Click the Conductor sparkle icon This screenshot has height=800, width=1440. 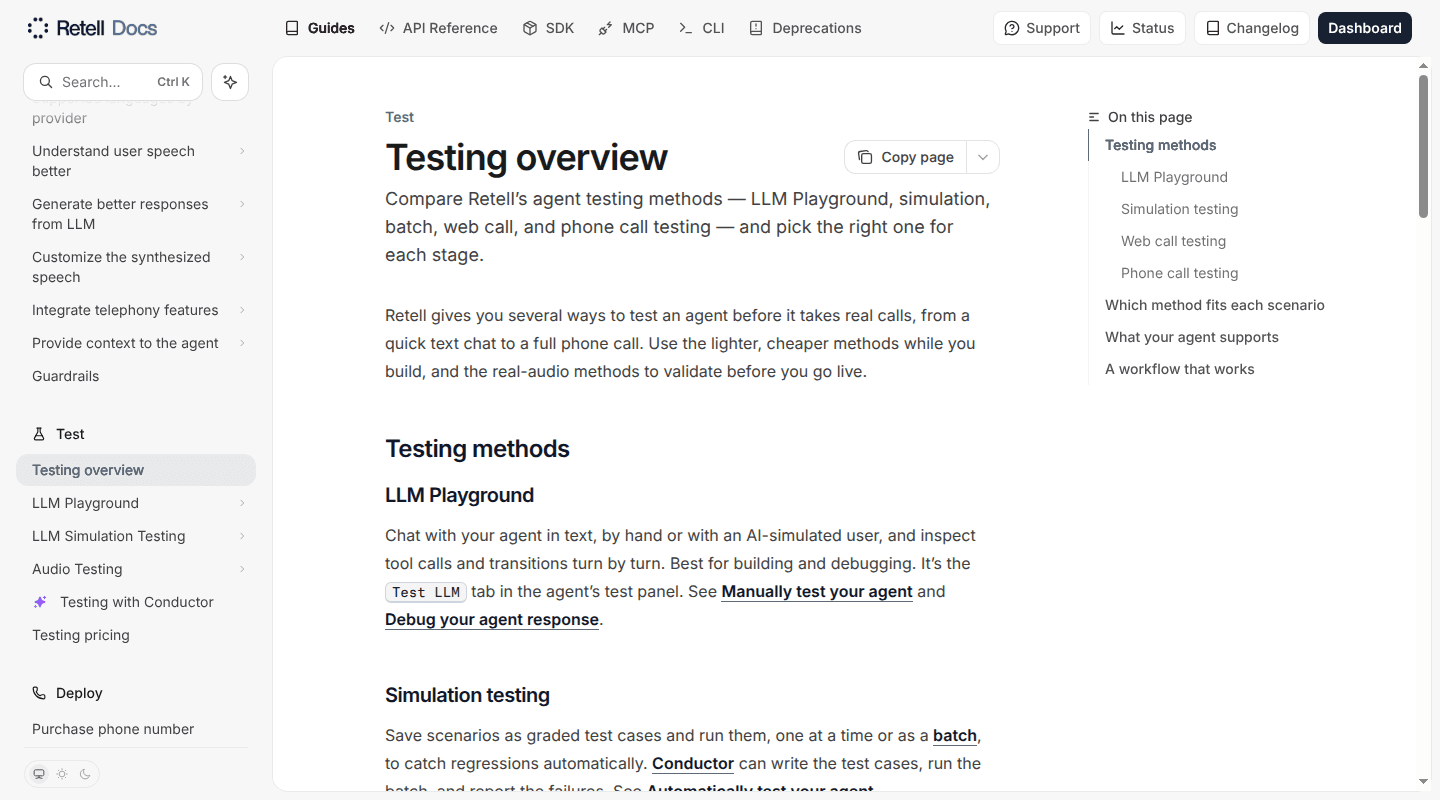click(x=40, y=602)
